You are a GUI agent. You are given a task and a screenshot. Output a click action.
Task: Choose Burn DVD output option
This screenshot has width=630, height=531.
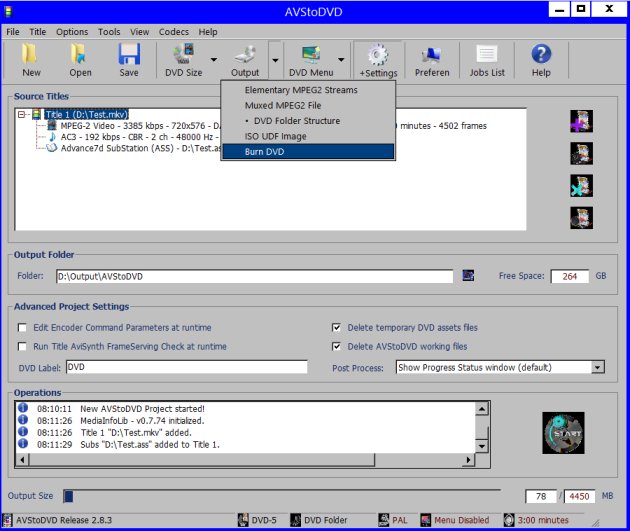point(308,151)
